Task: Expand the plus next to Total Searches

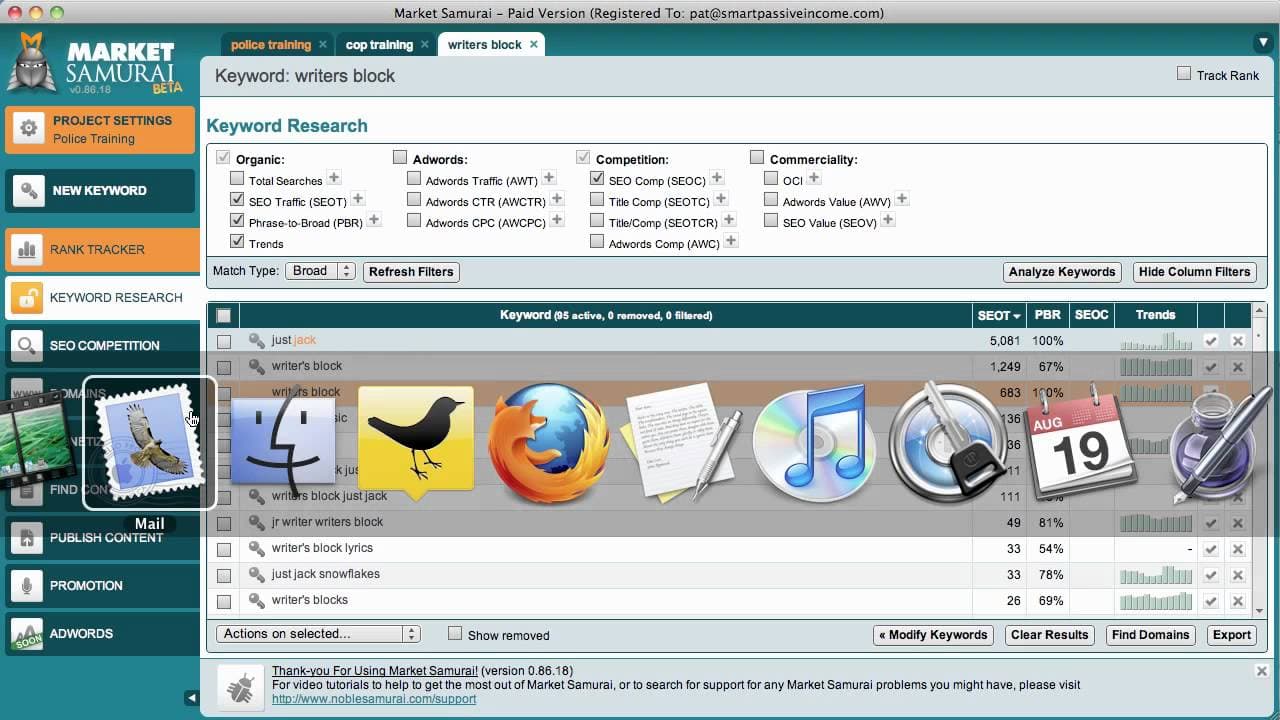Action: (x=334, y=178)
